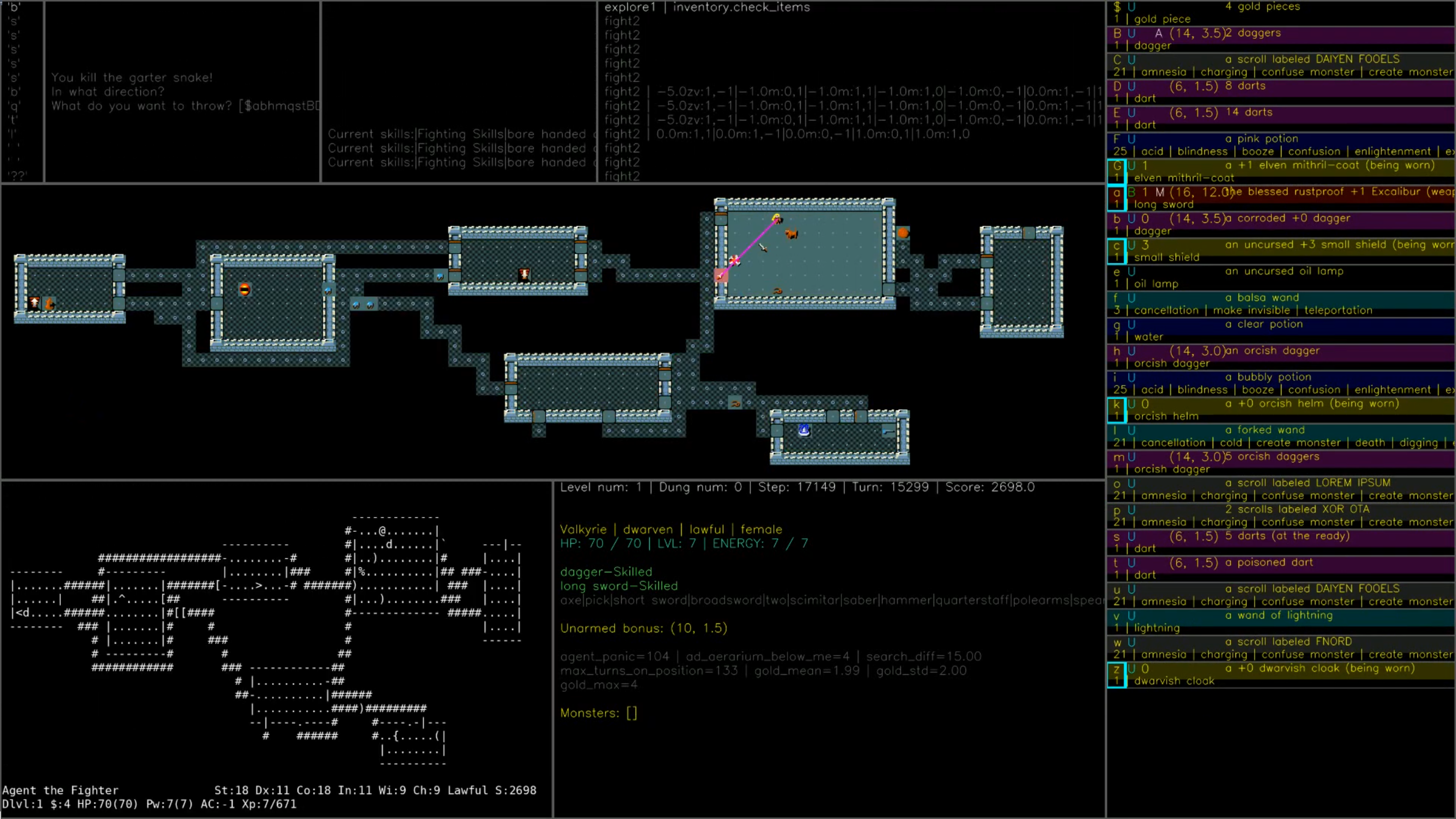Click the 'Monsters: []' label
Screen dimensions: 1456x819
click(599, 713)
